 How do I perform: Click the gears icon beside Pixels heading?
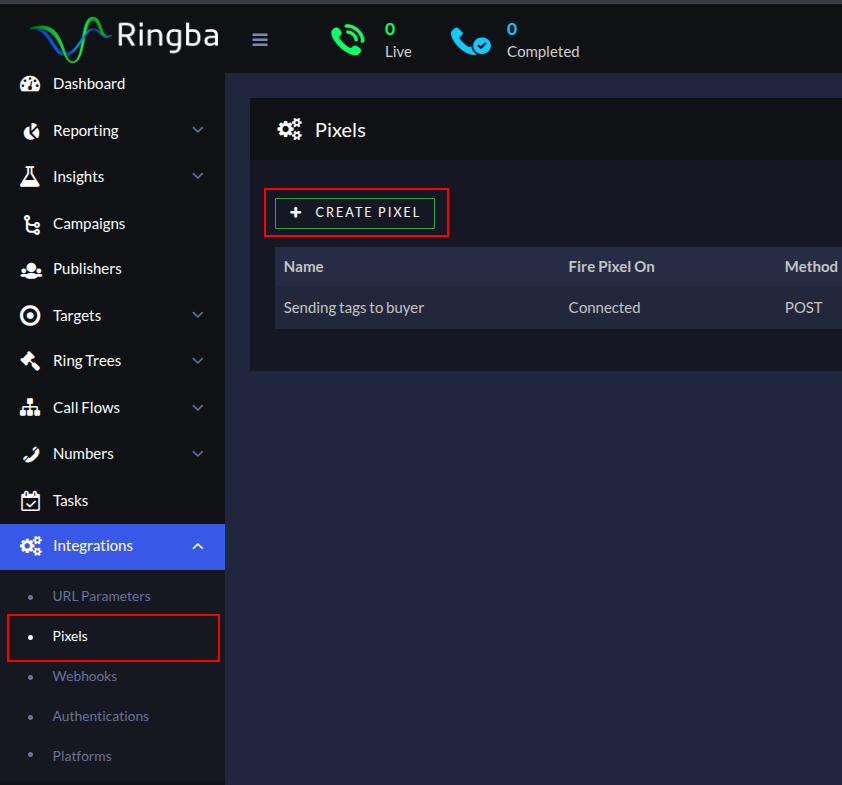[289, 130]
